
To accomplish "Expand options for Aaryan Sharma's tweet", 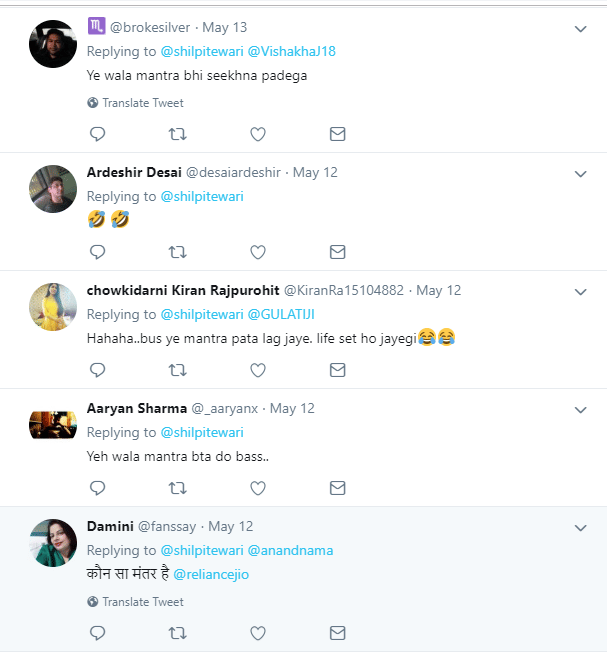I will [580, 409].
